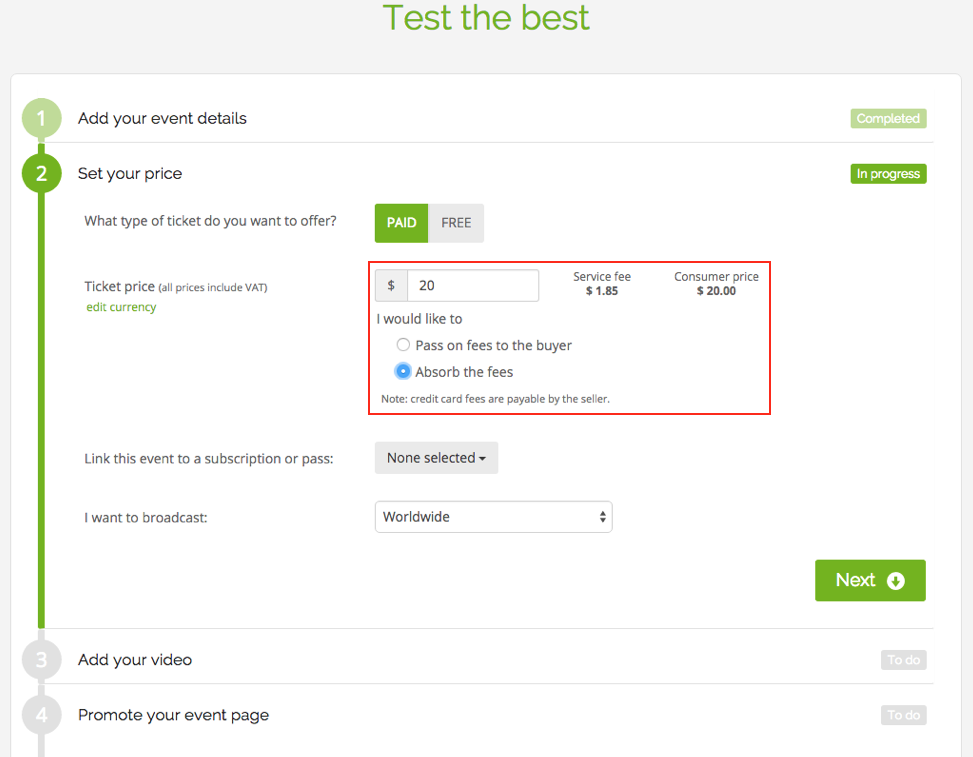Choose the PAID ticket type
973x757 pixels.
coord(401,223)
